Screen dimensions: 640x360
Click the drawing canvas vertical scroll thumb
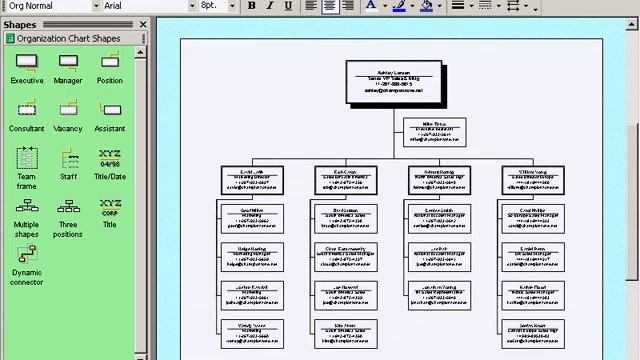pos(631,201)
